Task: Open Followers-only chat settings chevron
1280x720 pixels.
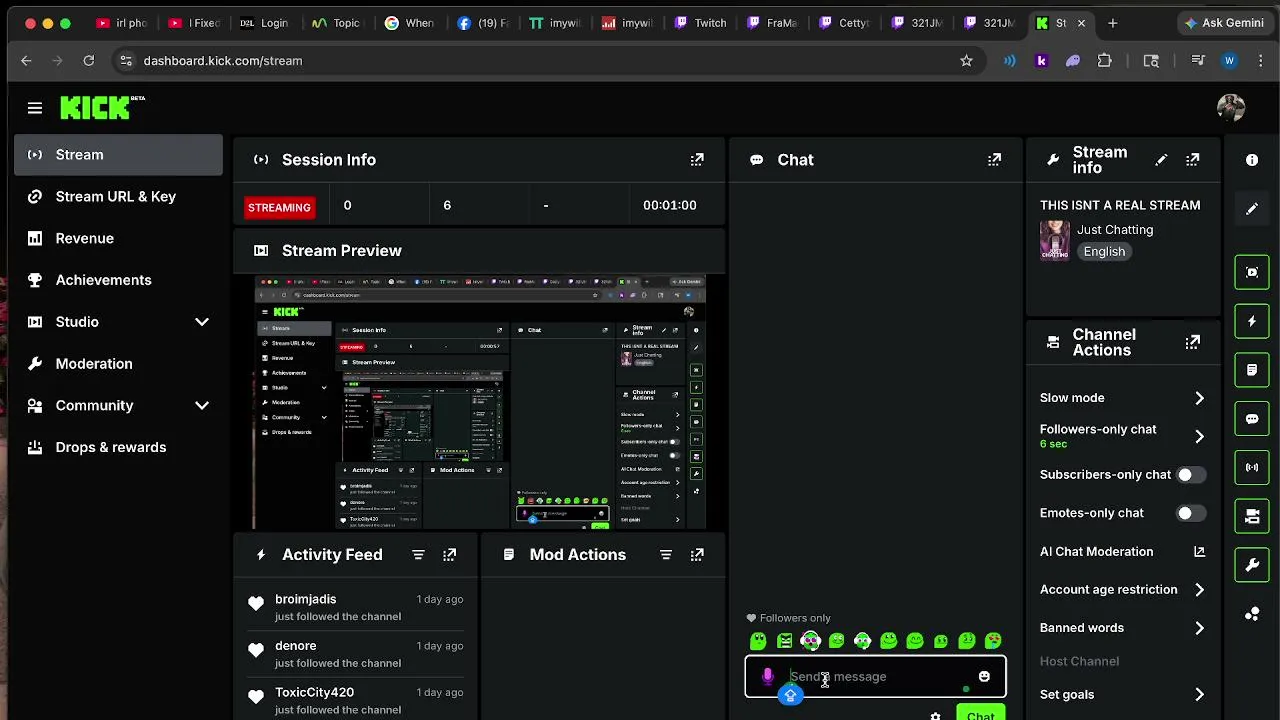Action: pyautogui.click(x=1199, y=436)
